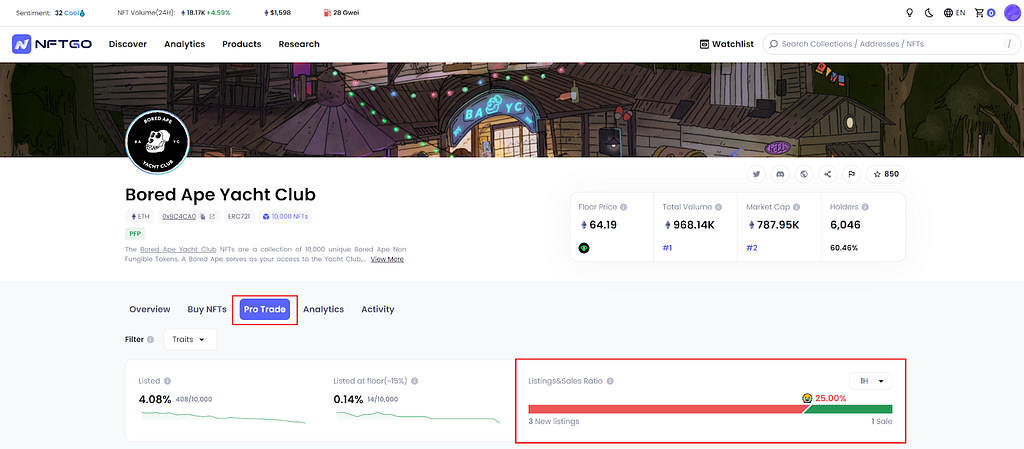The width and height of the screenshot is (1024, 449).
Task: Click the Sentiment 32 Cool indicator
Action: tap(50, 12)
